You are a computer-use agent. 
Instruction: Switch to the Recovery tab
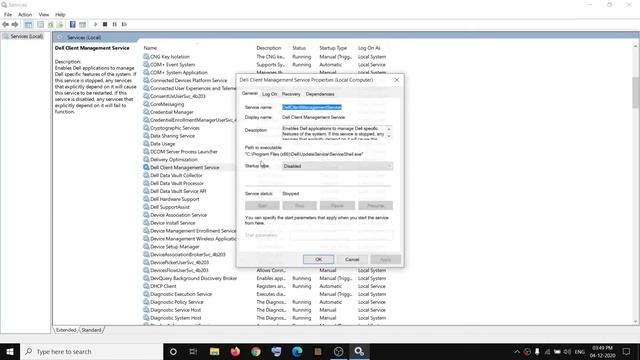click(x=291, y=94)
